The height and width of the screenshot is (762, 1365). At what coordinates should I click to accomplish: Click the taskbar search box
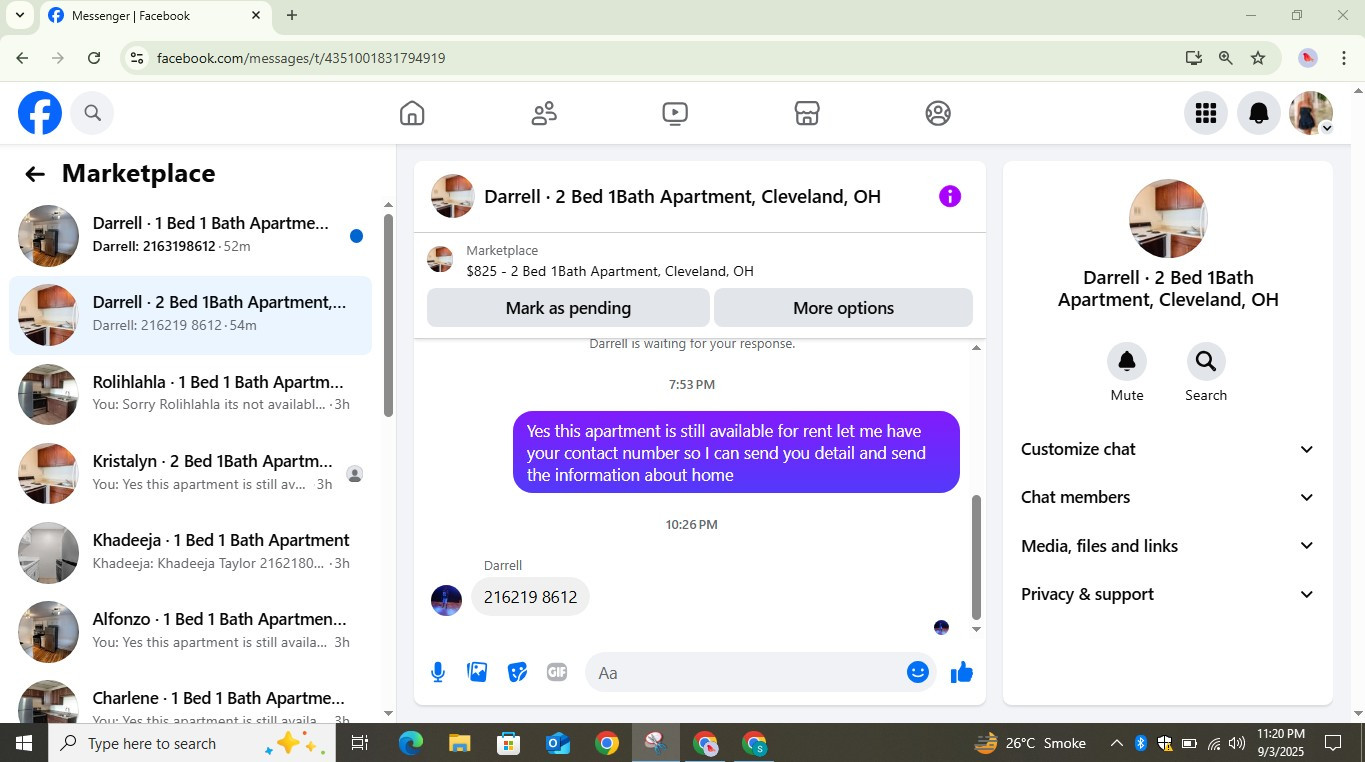(191, 743)
